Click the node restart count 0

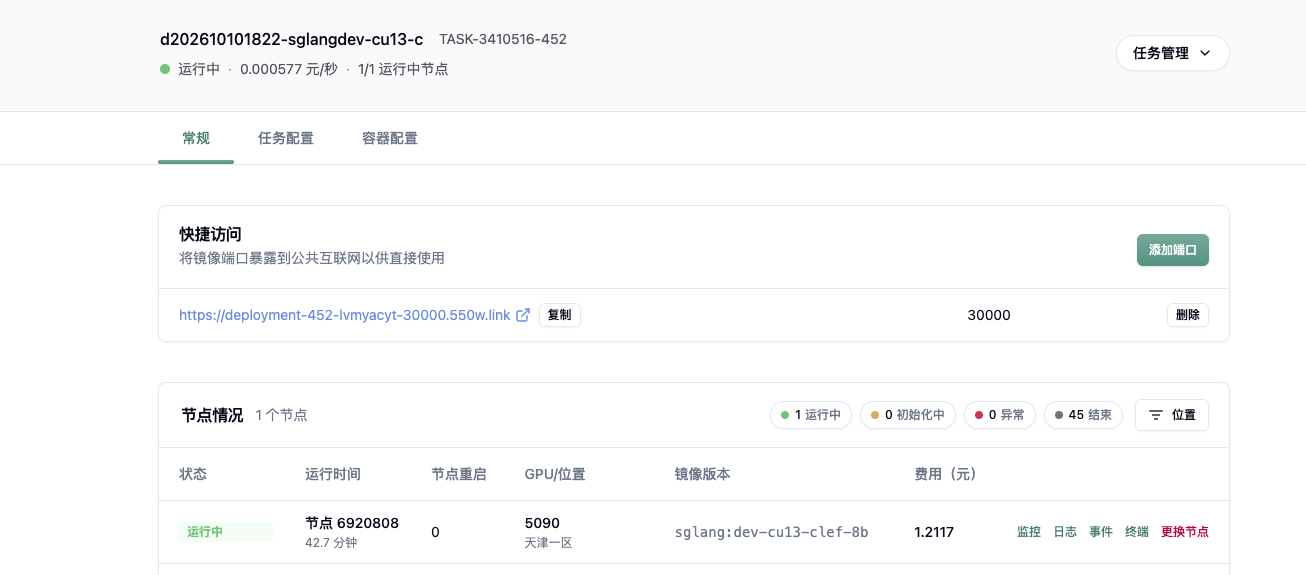tap(435, 532)
